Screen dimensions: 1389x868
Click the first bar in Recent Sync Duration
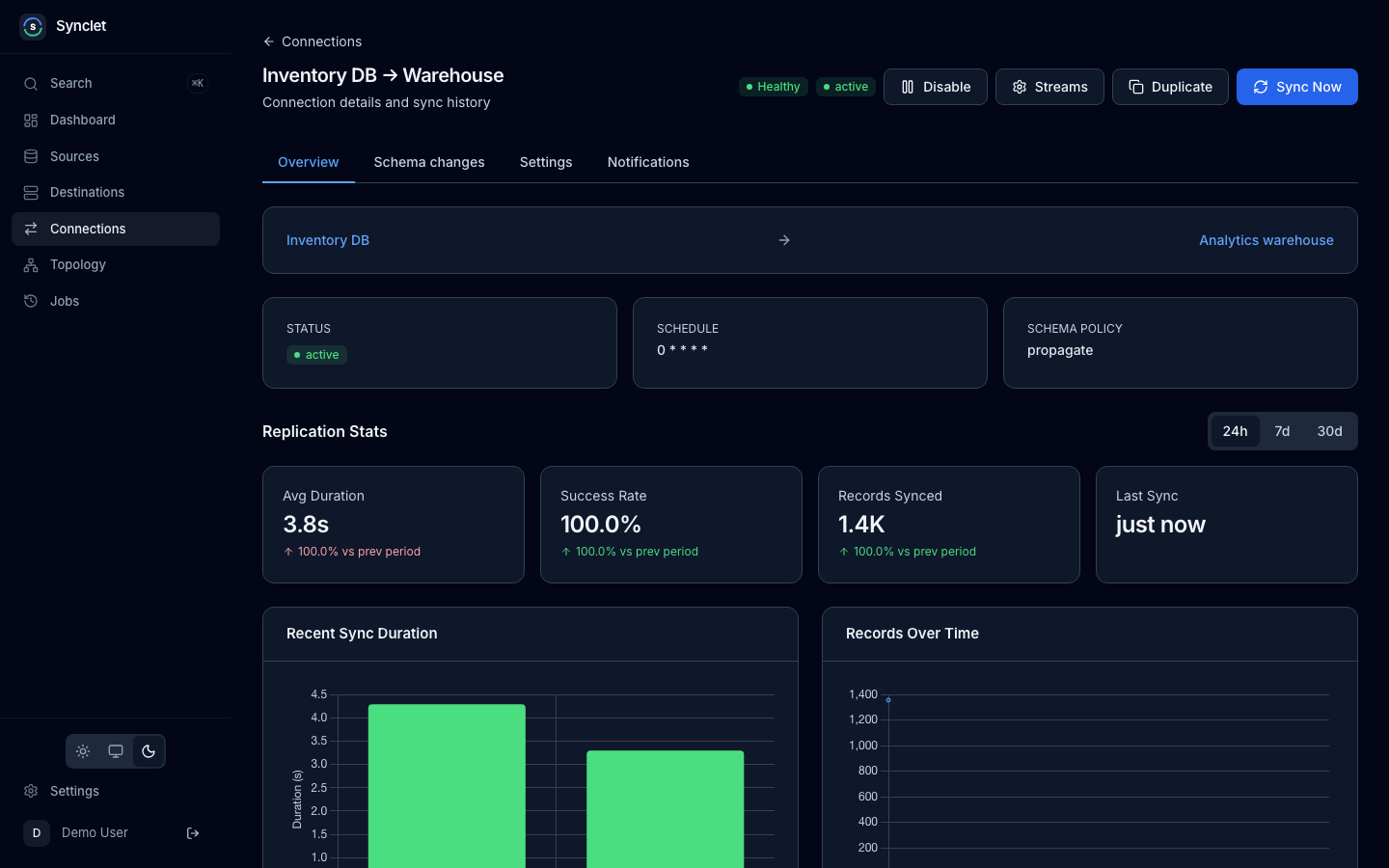[x=447, y=786]
